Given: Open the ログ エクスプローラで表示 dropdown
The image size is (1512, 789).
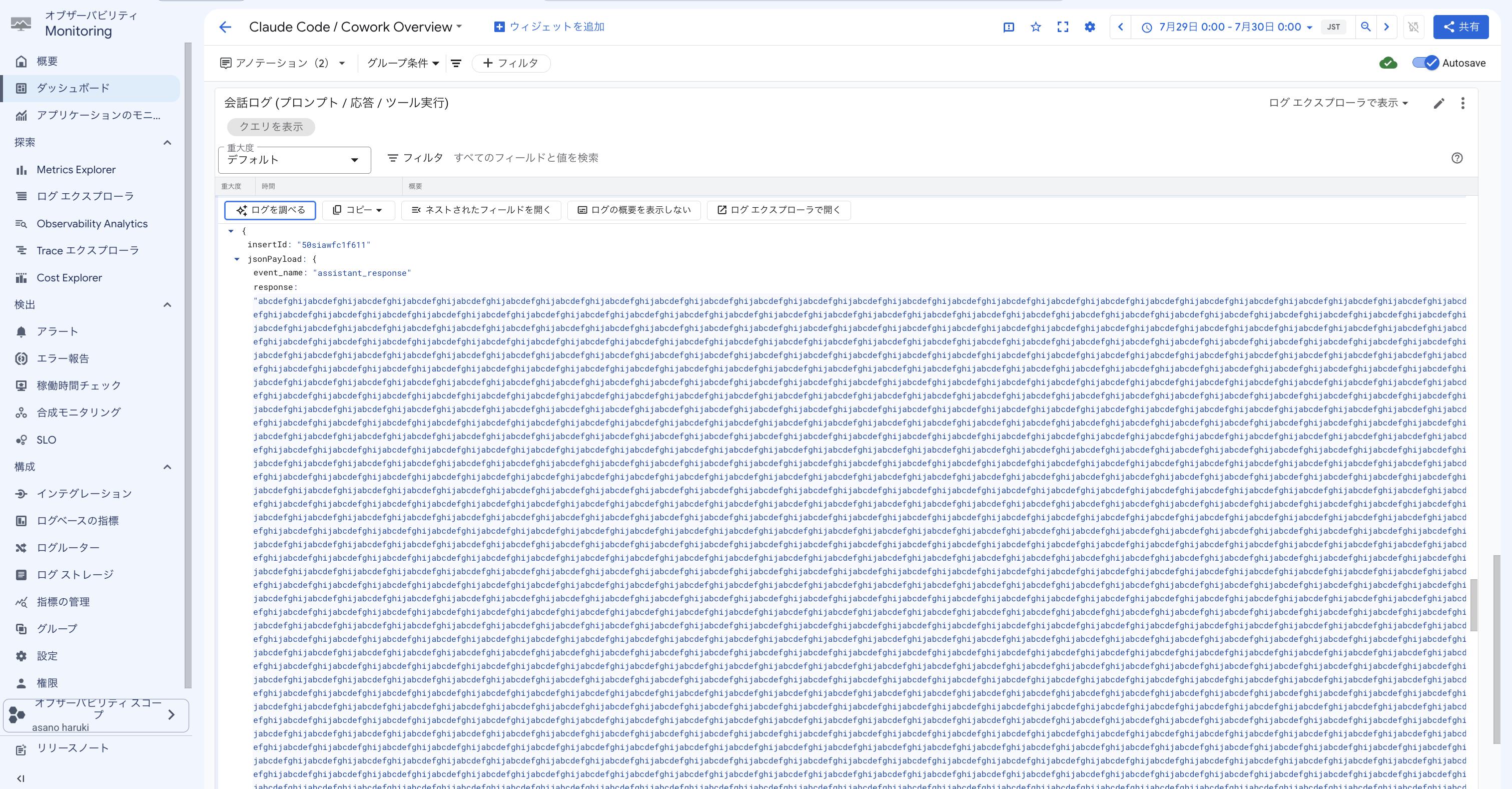Looking at the screenshot, I should (1338, 104).
